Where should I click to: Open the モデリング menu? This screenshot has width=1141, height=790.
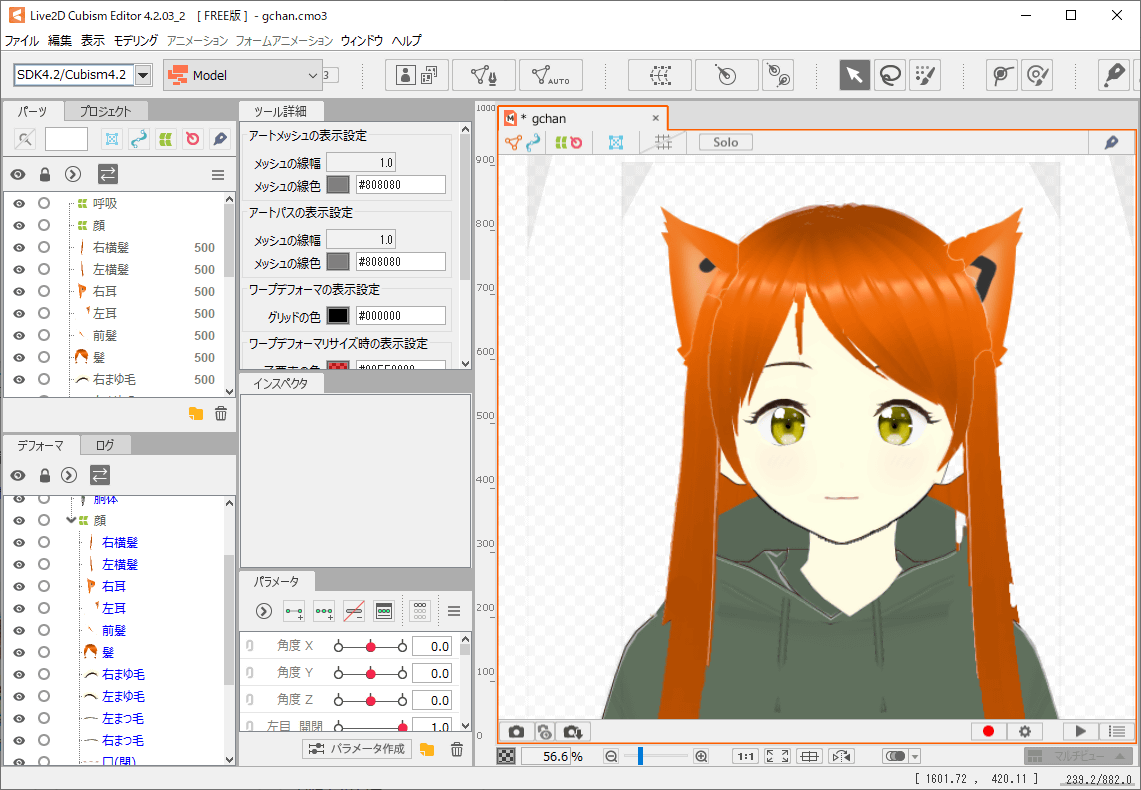135,41
